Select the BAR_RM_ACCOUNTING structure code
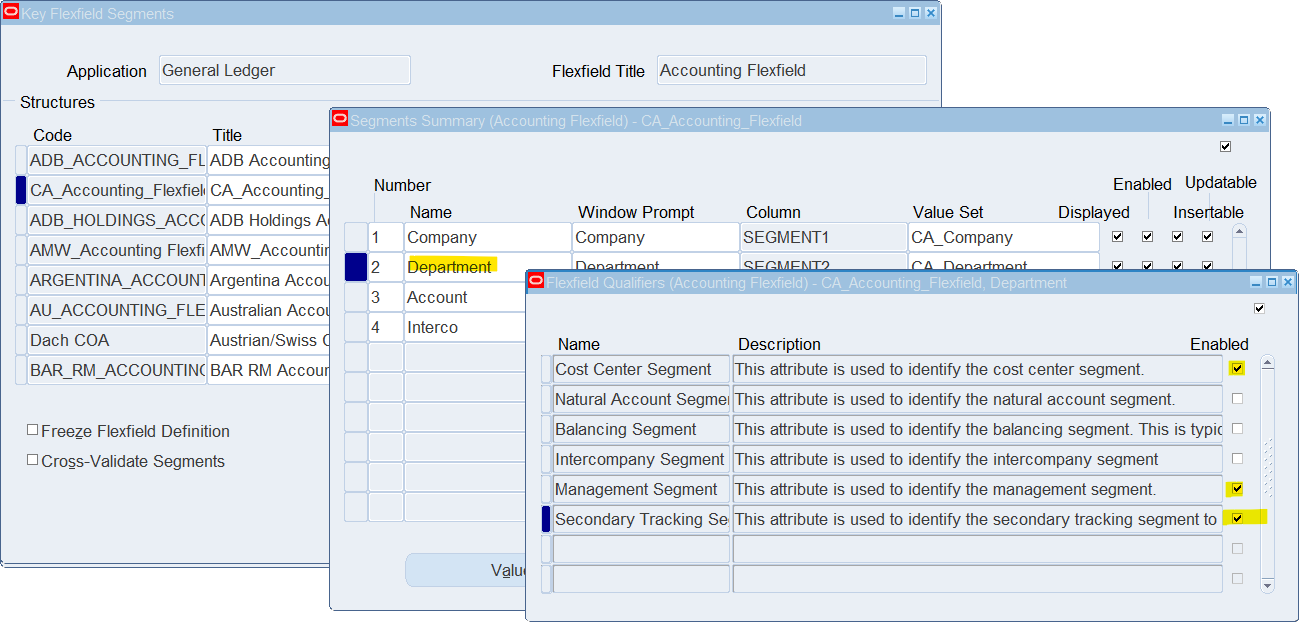Screen dimensions: 1306x622 click(117, 370)
